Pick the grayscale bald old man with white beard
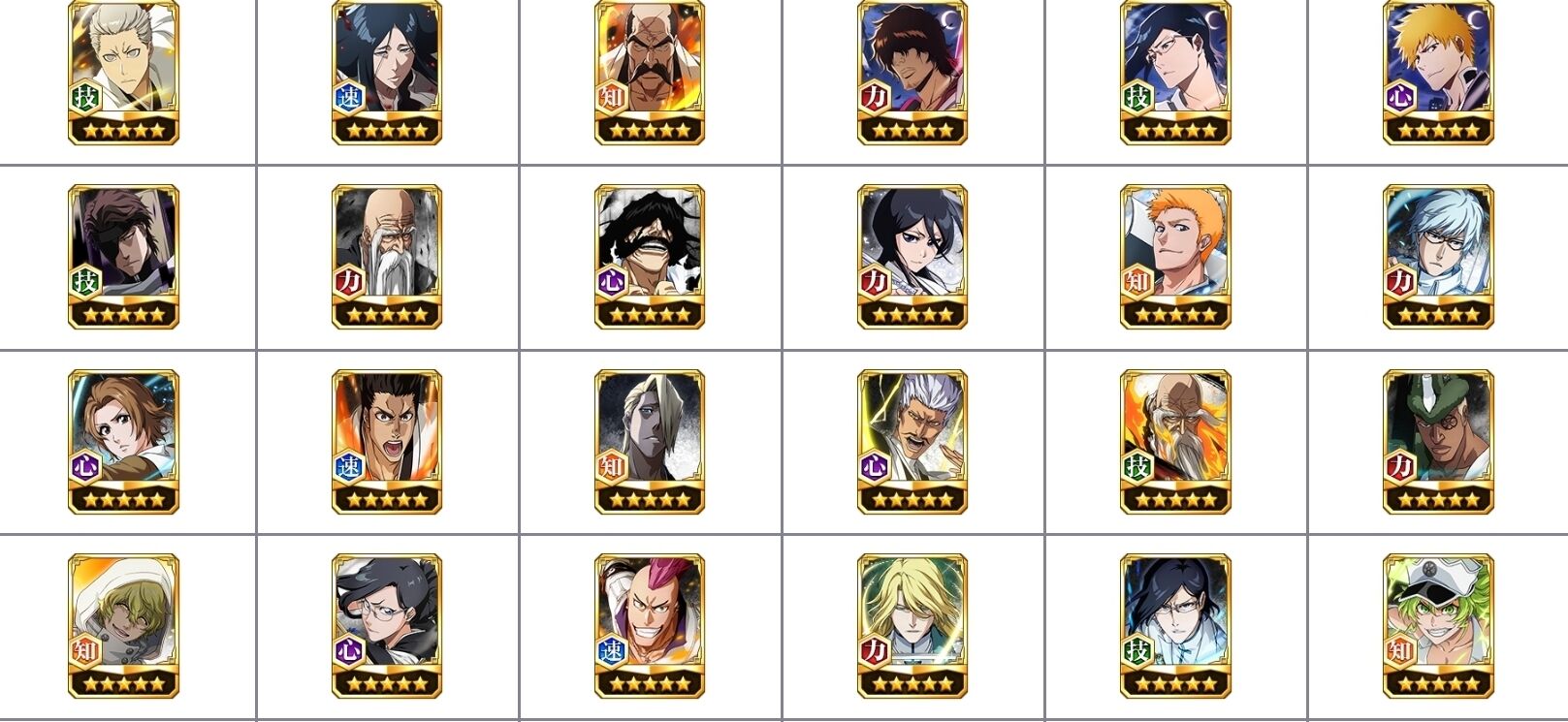1568x722 pixels. coord(387,257)
